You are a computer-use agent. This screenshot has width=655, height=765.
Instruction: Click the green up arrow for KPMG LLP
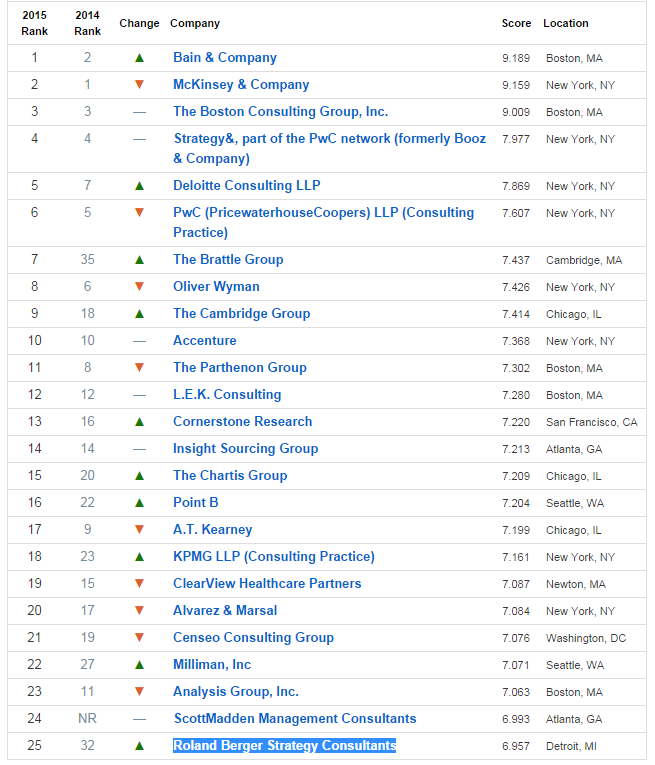[139, 556]
